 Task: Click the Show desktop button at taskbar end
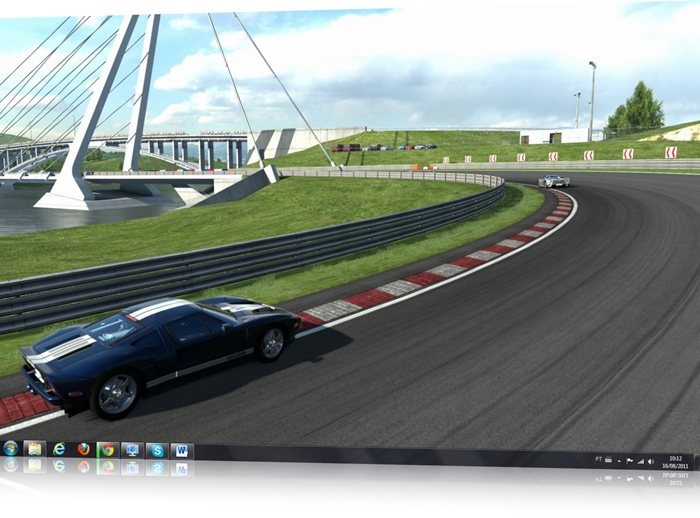696,462
